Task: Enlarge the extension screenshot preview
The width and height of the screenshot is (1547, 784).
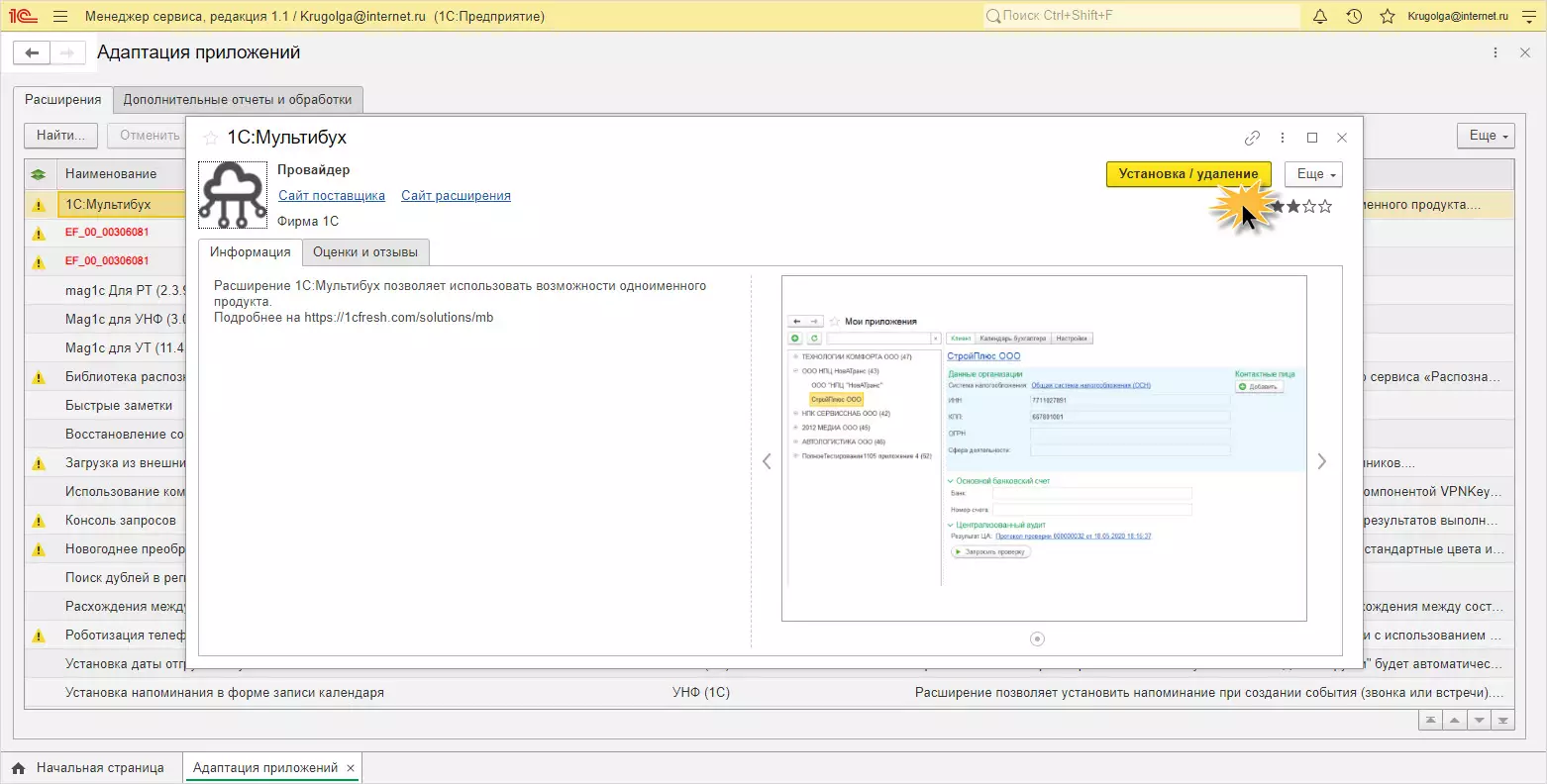Action: [1044, 447]
